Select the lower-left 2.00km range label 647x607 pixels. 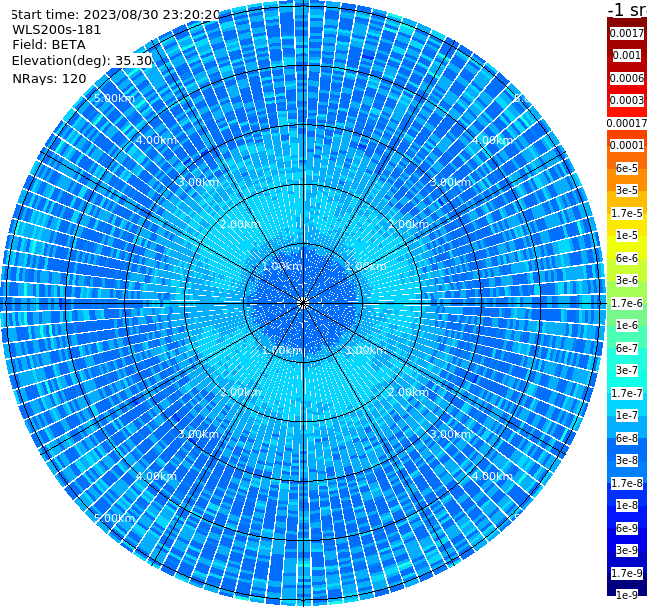click(x=241, y=392)
